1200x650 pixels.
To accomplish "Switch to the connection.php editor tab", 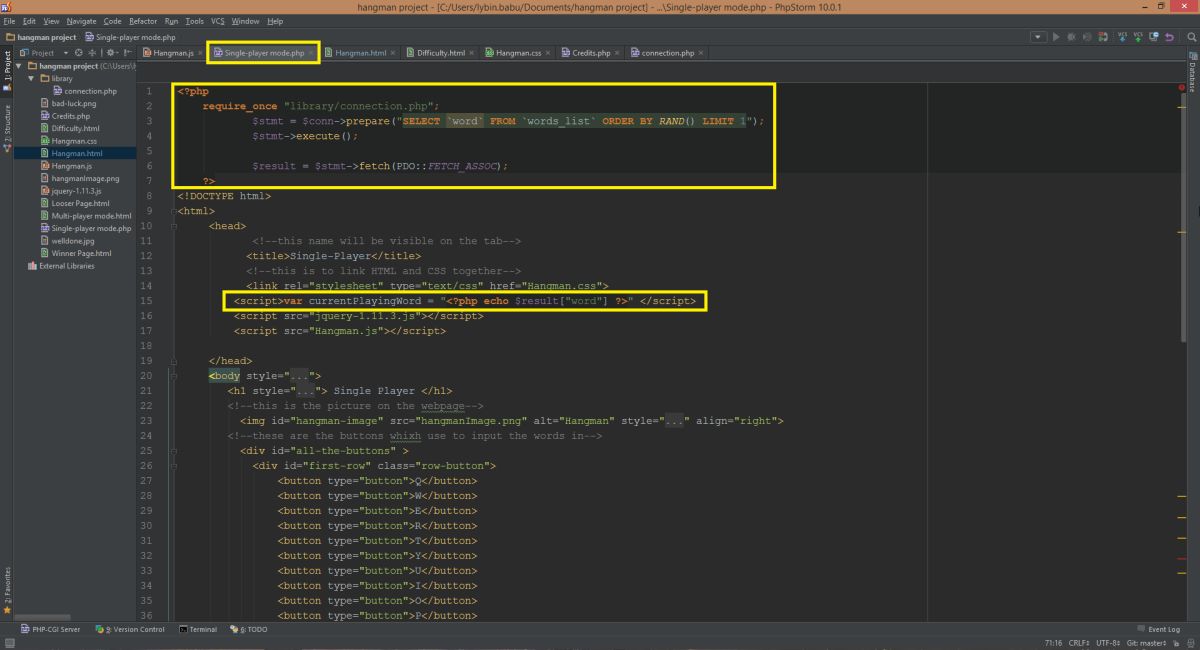I will coord(667,53).
